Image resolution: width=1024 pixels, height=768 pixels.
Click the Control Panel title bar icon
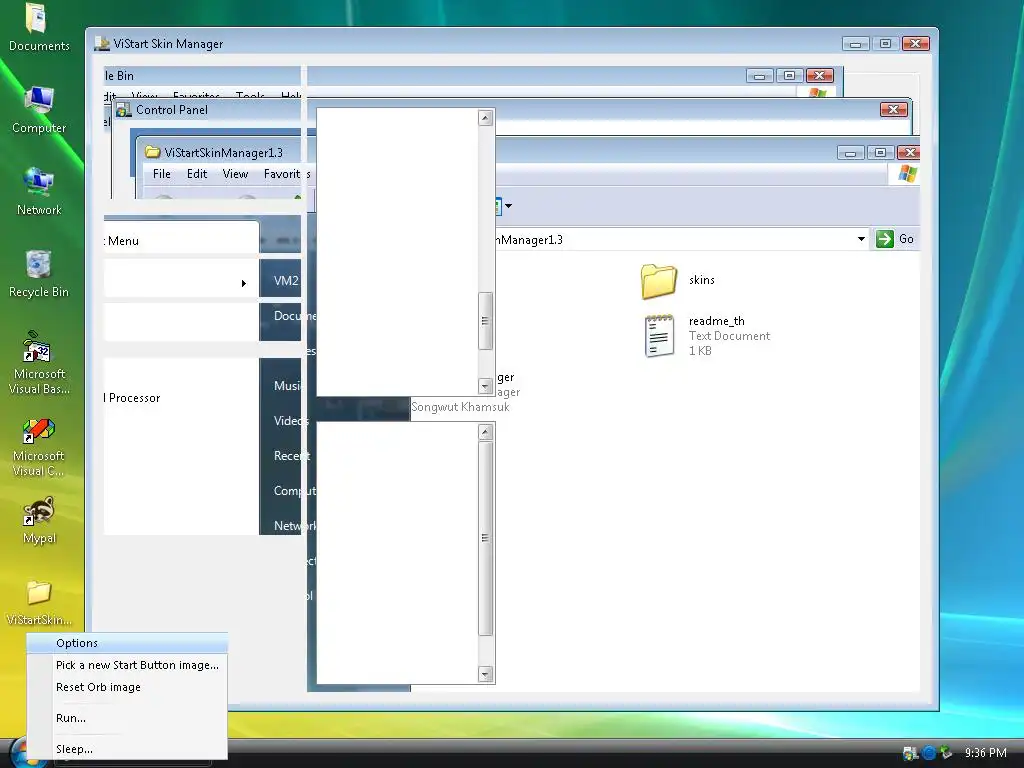pyautogui.click(x=123, y=110)
